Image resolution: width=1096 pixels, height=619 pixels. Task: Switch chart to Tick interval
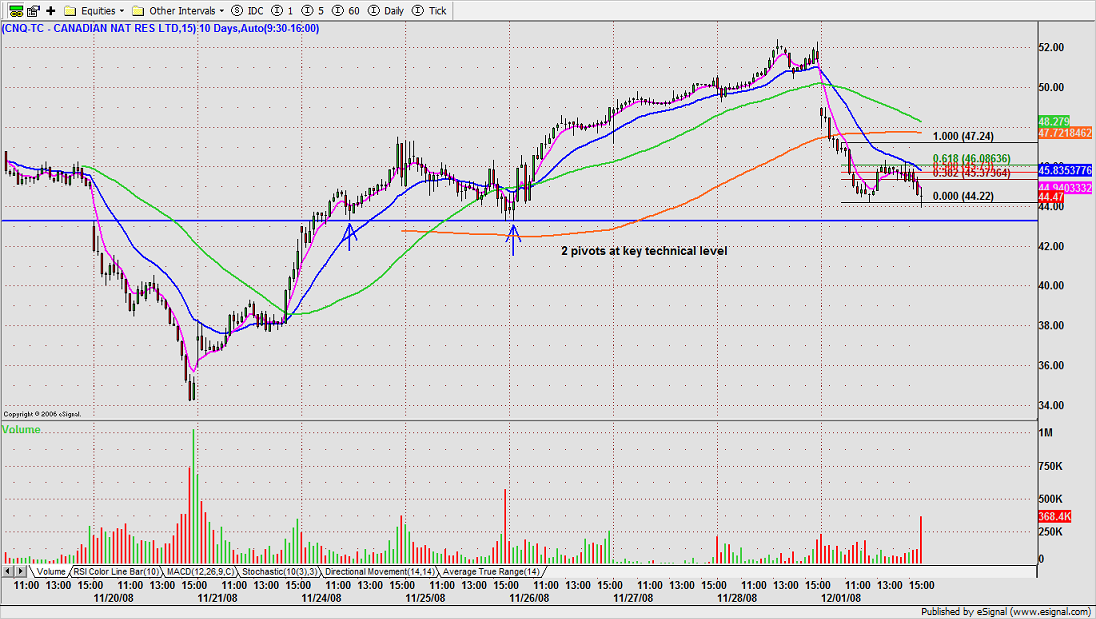pyautogui.click(x=429, y=10)
